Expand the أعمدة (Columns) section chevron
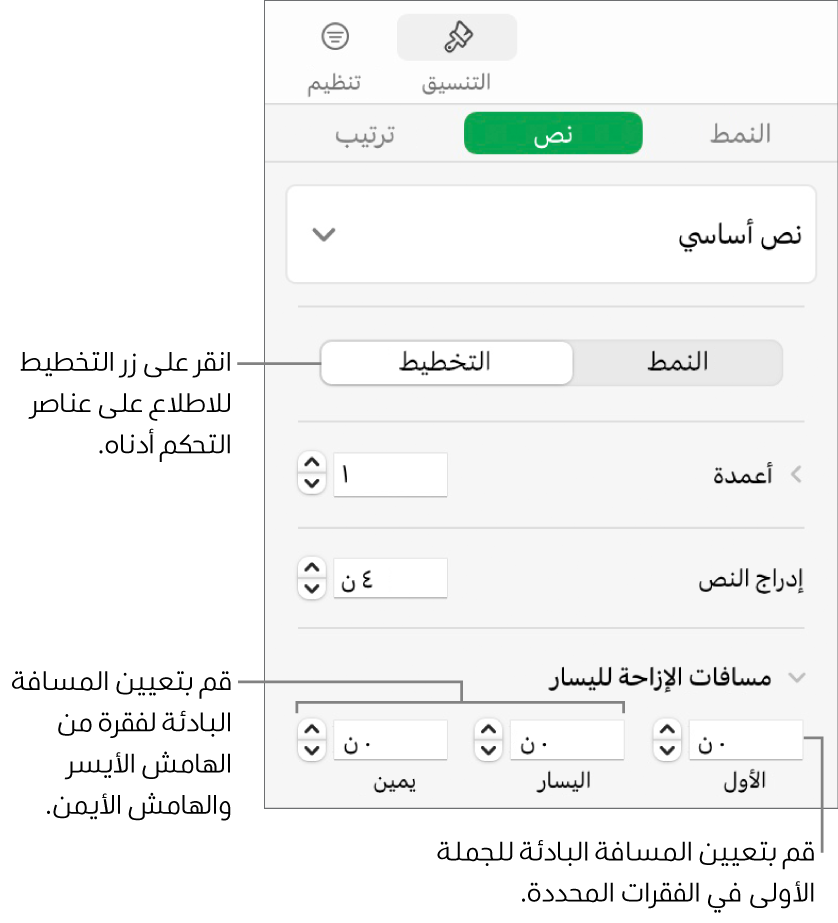The width and height of the screenshot is (838, 923). (797, 476)
